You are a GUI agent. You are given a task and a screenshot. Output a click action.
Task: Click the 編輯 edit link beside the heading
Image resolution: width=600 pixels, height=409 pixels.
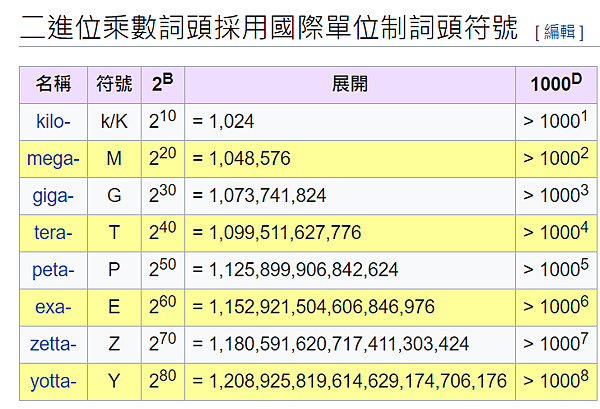tap(559, 31)
